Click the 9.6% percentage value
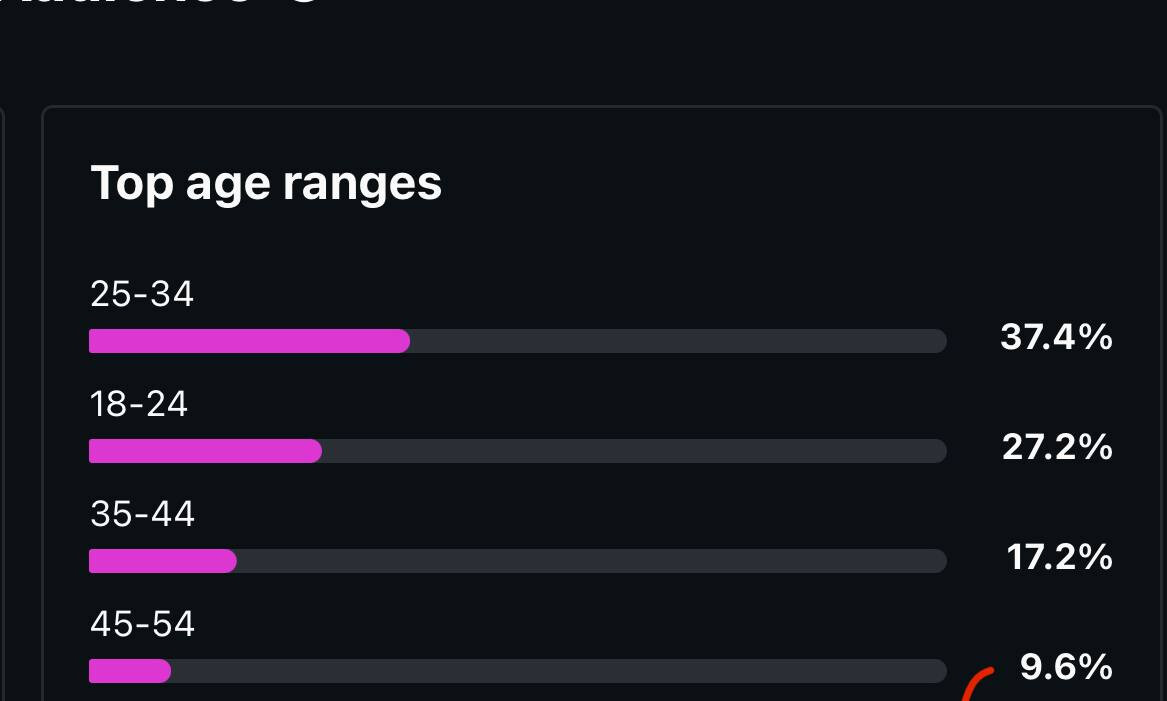The width and height of the screenshot is (1167, 701). coord(1066,667)
